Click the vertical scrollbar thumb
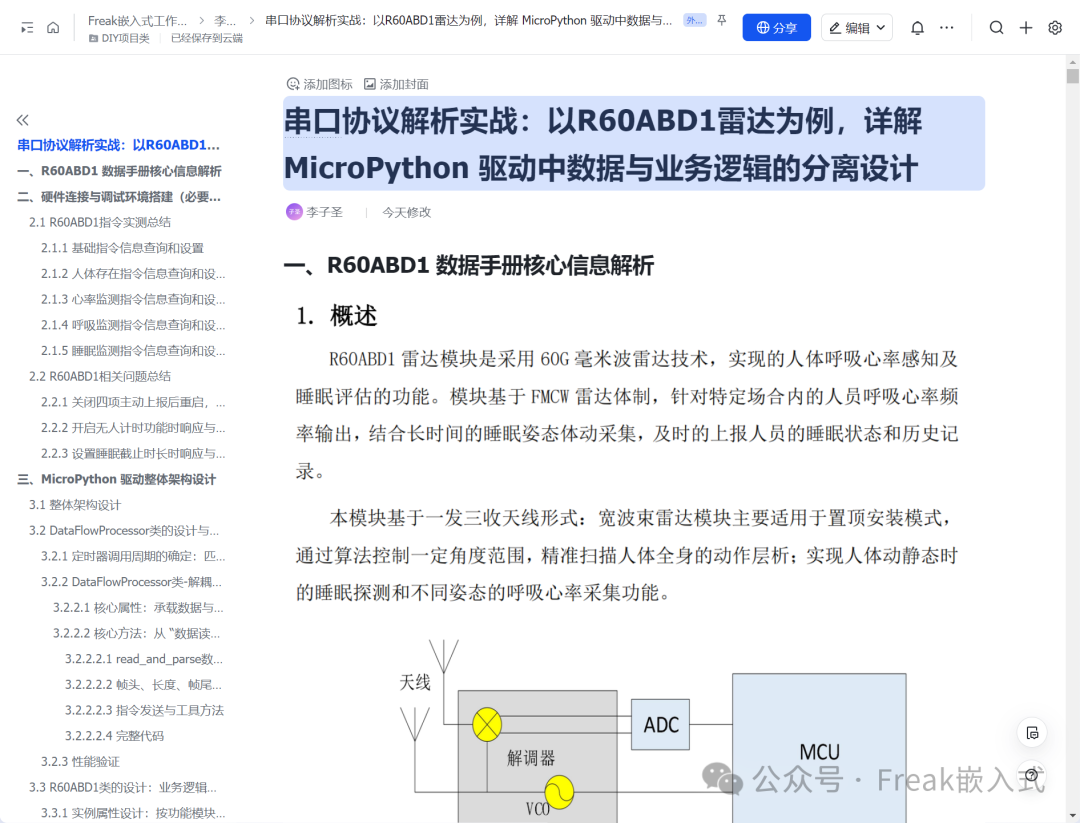This screenshot has width=1080, height=823. coord(1072,76)
